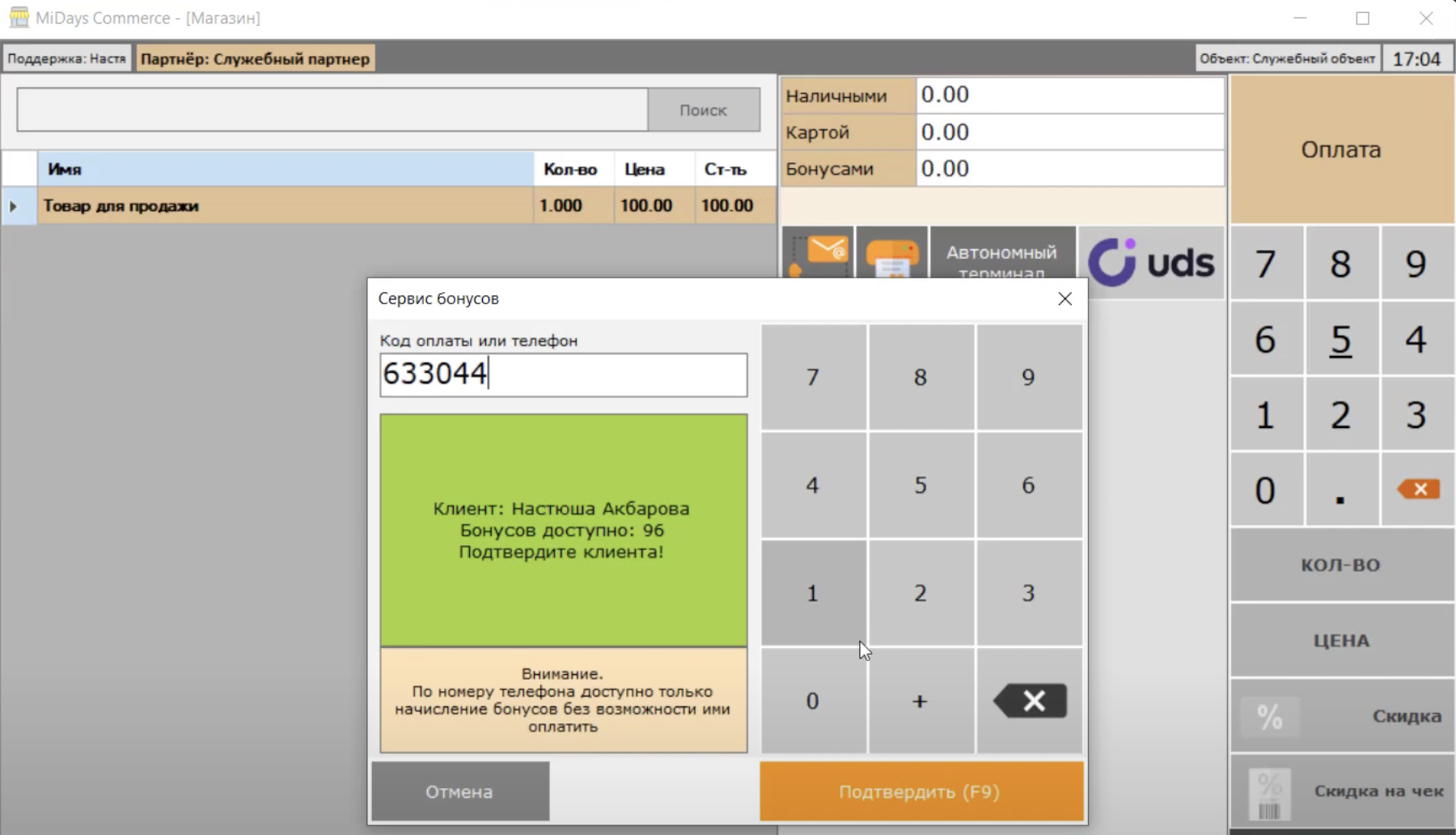
Task: Click the Ст-ть column header
Action: point(734,169)
